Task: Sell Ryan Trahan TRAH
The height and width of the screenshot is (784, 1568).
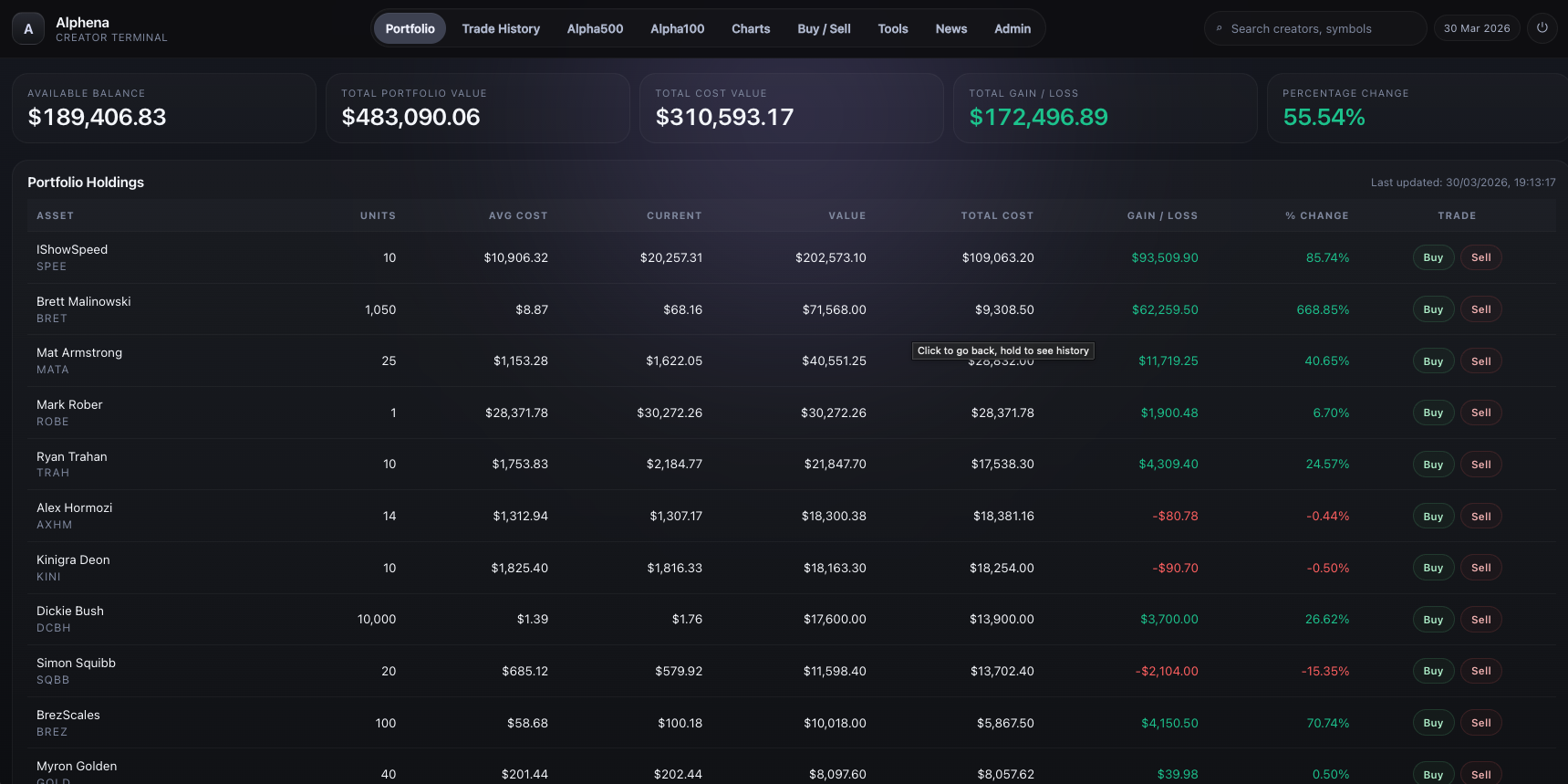Action: (x=1481, y=465)
